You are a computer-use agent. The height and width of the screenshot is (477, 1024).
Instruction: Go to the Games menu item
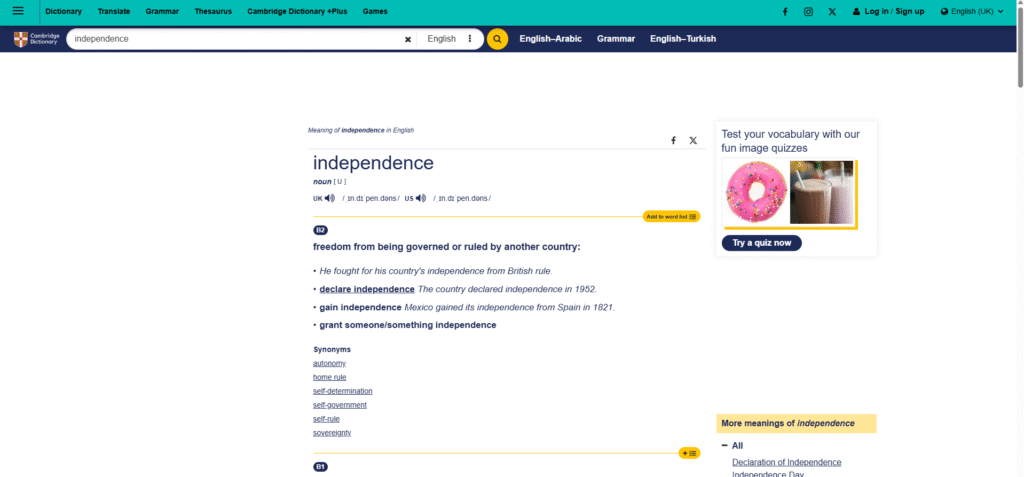click(x=375, y=12)
